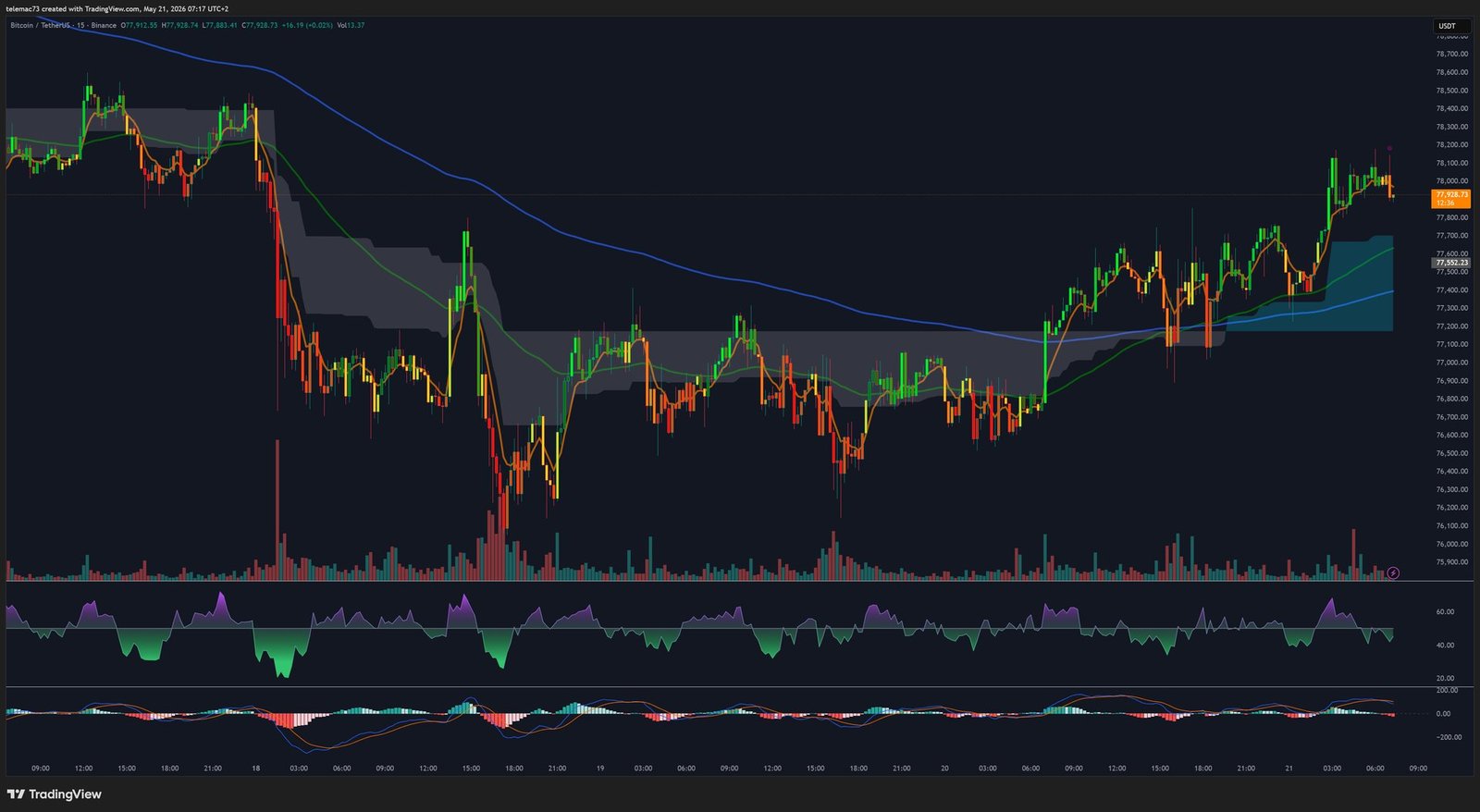Click the Vol 13.37 volume readout
The height and width of the screenshot is (812, 1480).
pos(351,25)
